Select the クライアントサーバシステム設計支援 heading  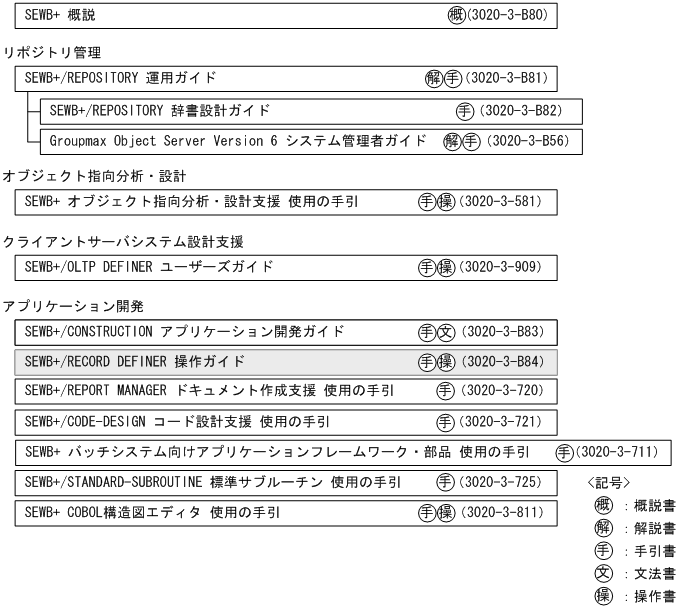(123, 242)
